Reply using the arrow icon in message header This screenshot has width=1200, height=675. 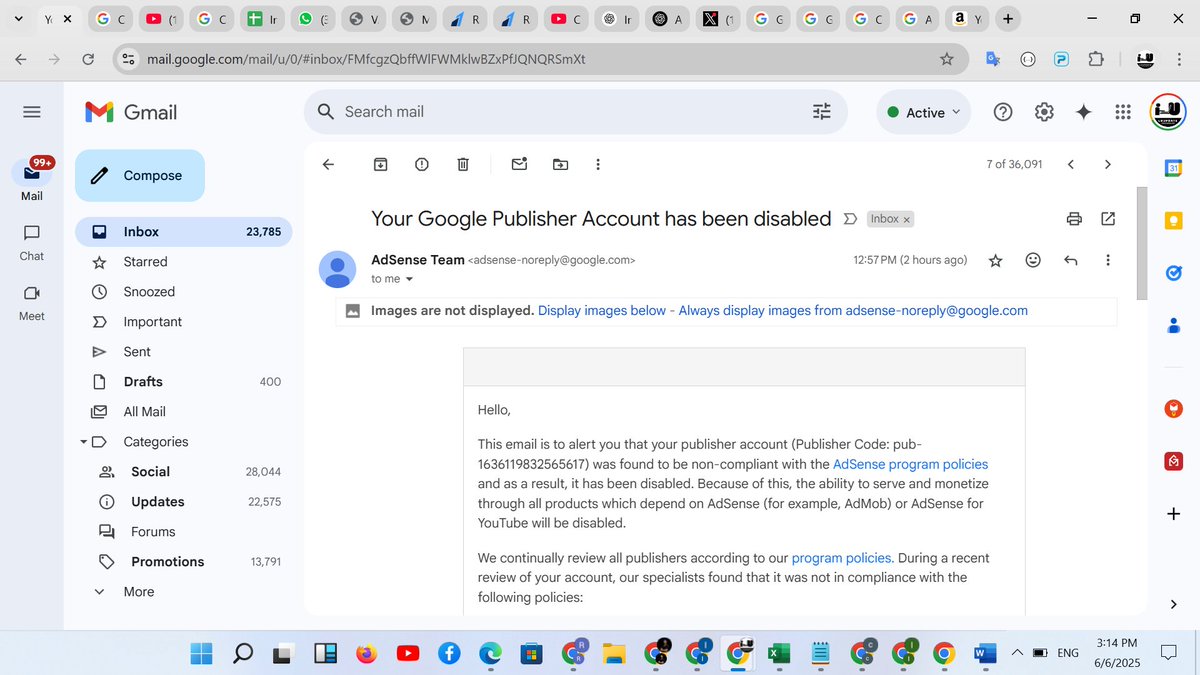pyautogui.click(x=1070, y=260)
